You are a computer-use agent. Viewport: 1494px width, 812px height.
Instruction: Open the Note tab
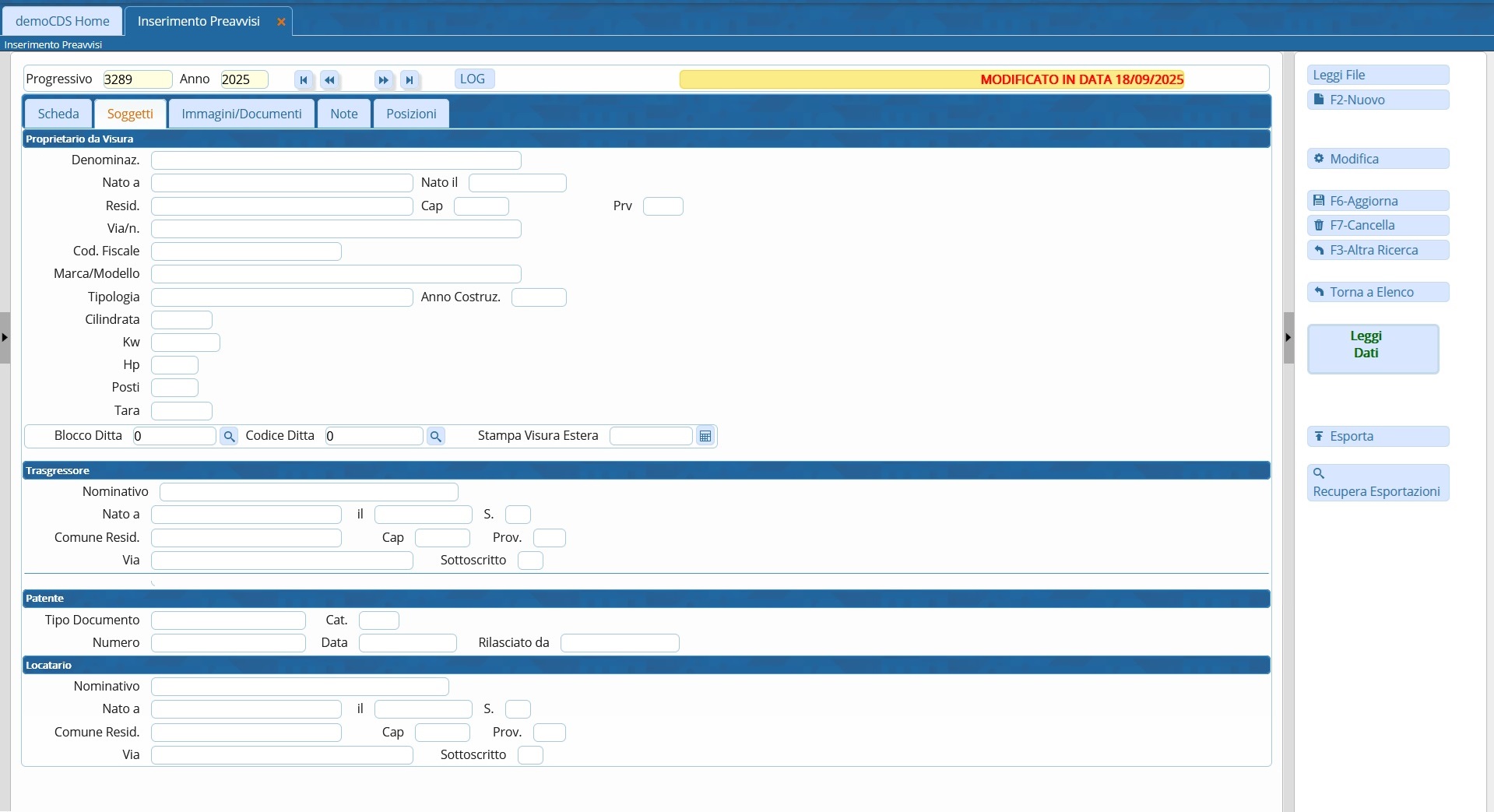click(344, 114)
